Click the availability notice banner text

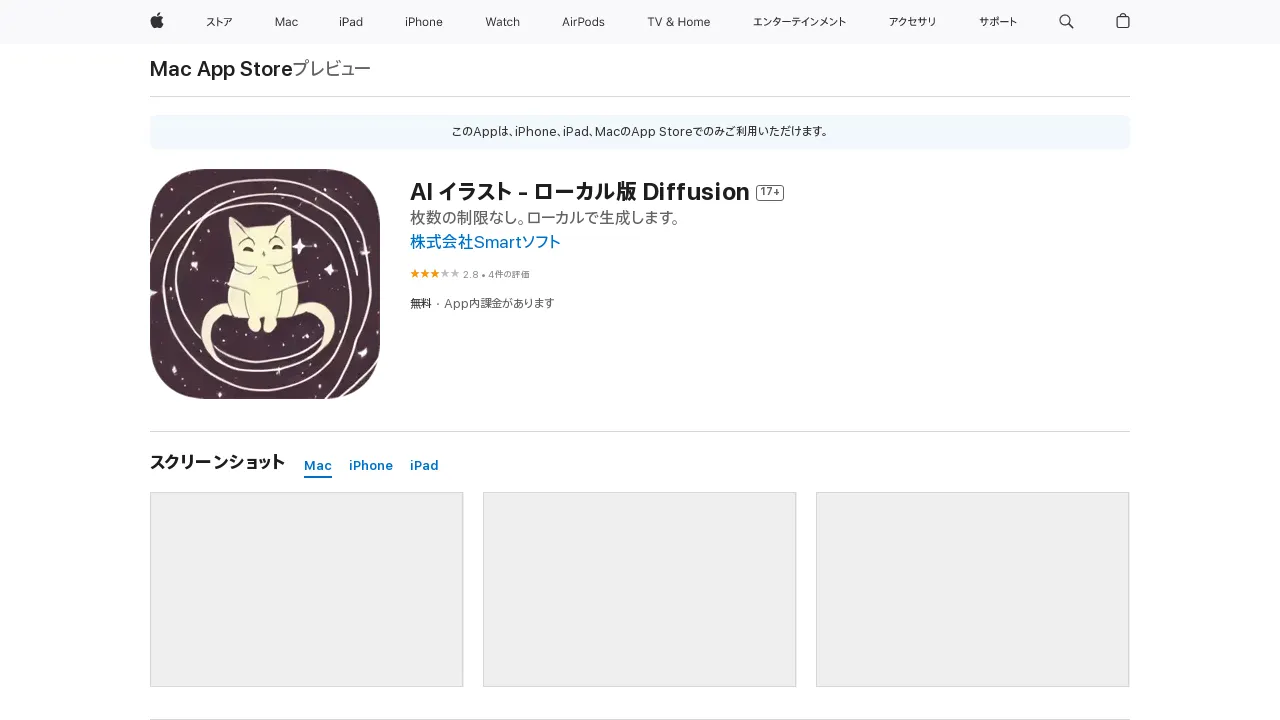(x=640, y=131)
